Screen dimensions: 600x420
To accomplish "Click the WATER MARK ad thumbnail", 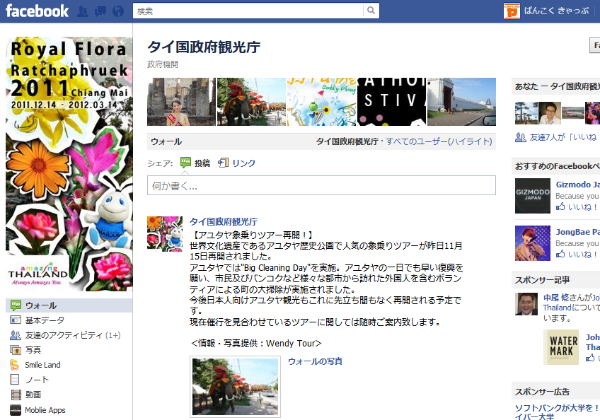I will (561, 347).
